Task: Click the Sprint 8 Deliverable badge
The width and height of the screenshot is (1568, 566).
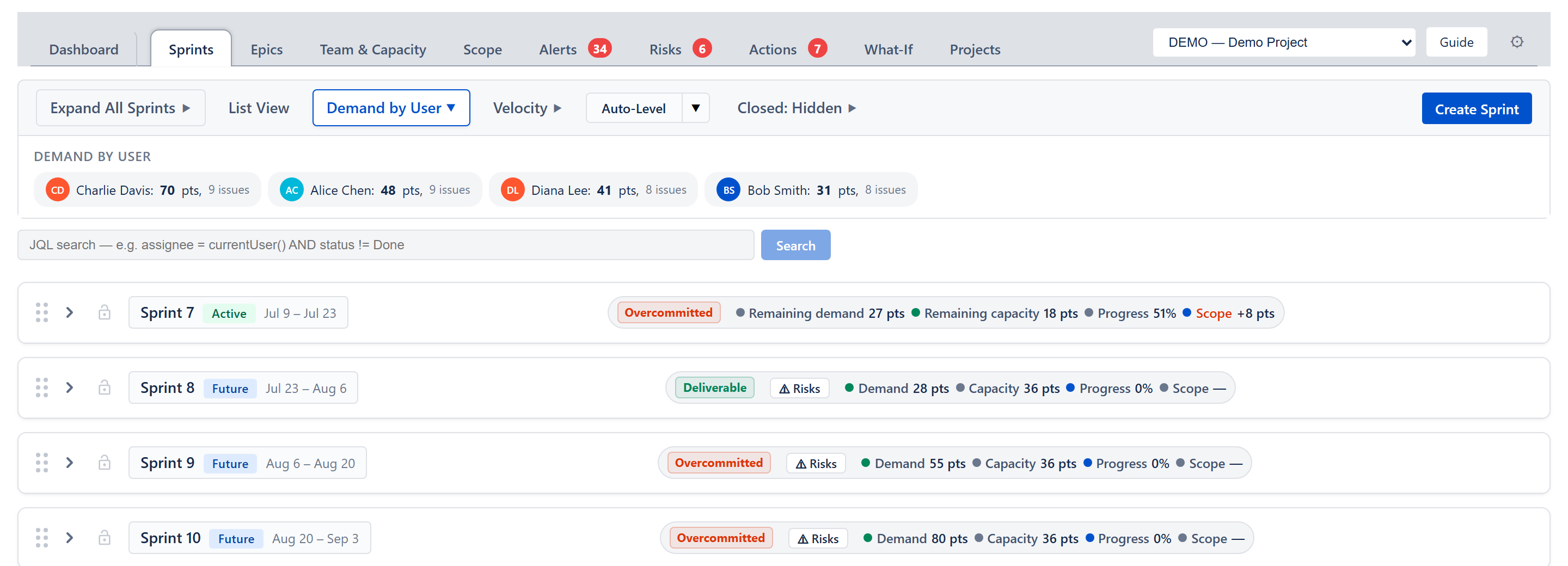Action: 715,387
